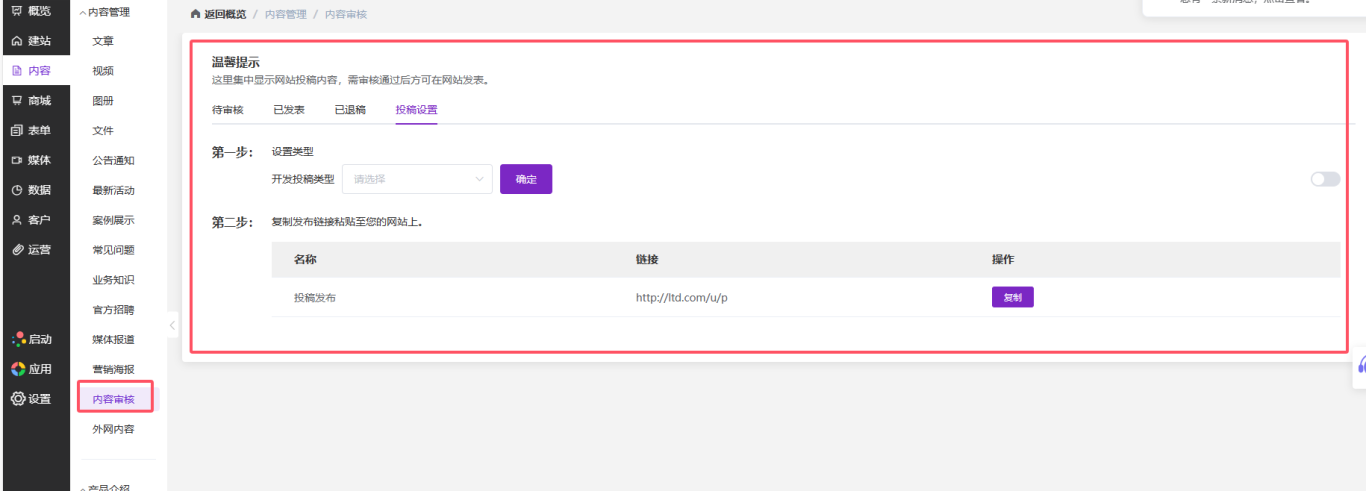1366x491 pixels.
Task: Open 媒体 in the main sidebar
Action: point(31,160)
